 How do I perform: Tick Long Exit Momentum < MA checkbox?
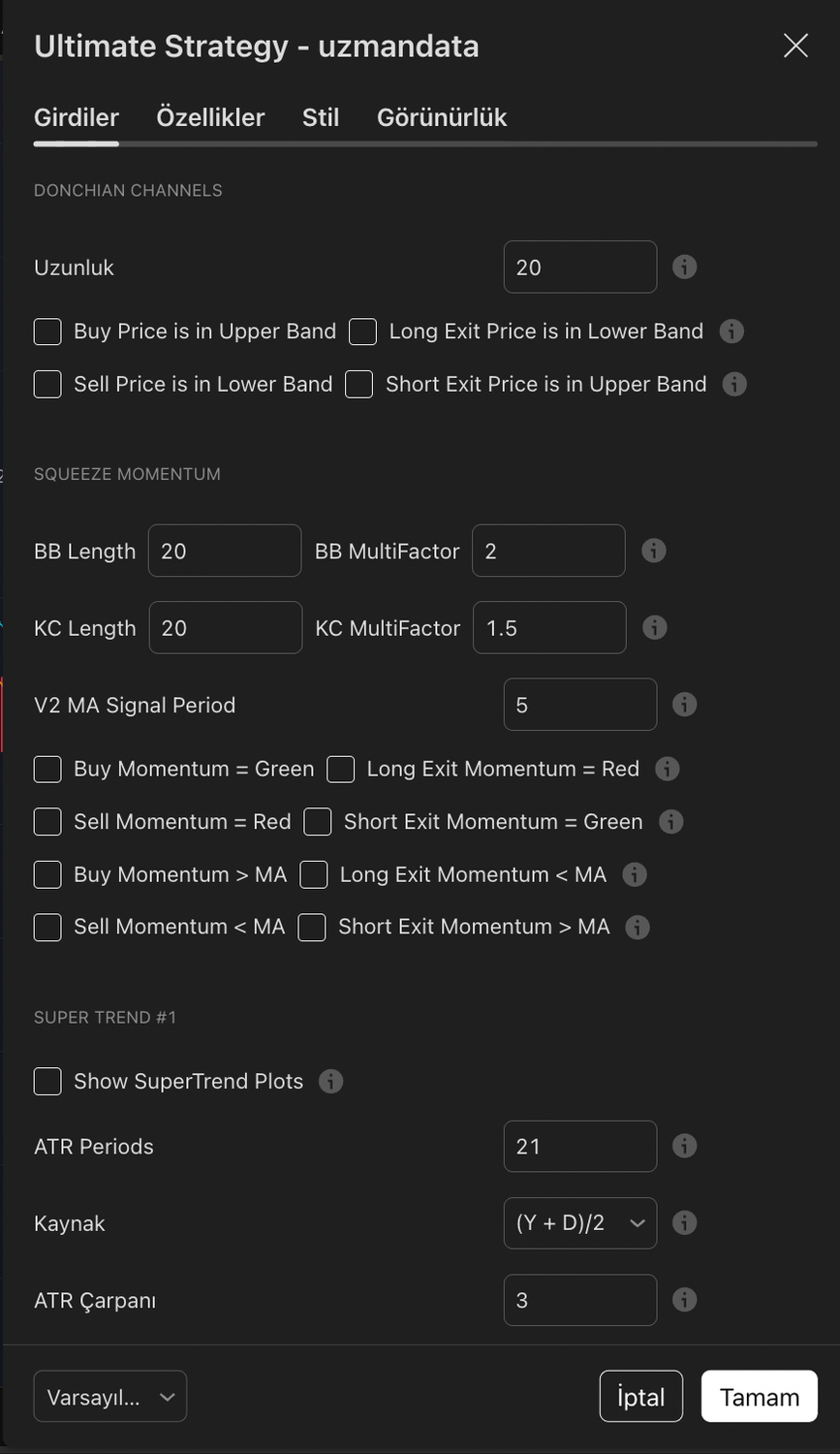pos(314,874)
